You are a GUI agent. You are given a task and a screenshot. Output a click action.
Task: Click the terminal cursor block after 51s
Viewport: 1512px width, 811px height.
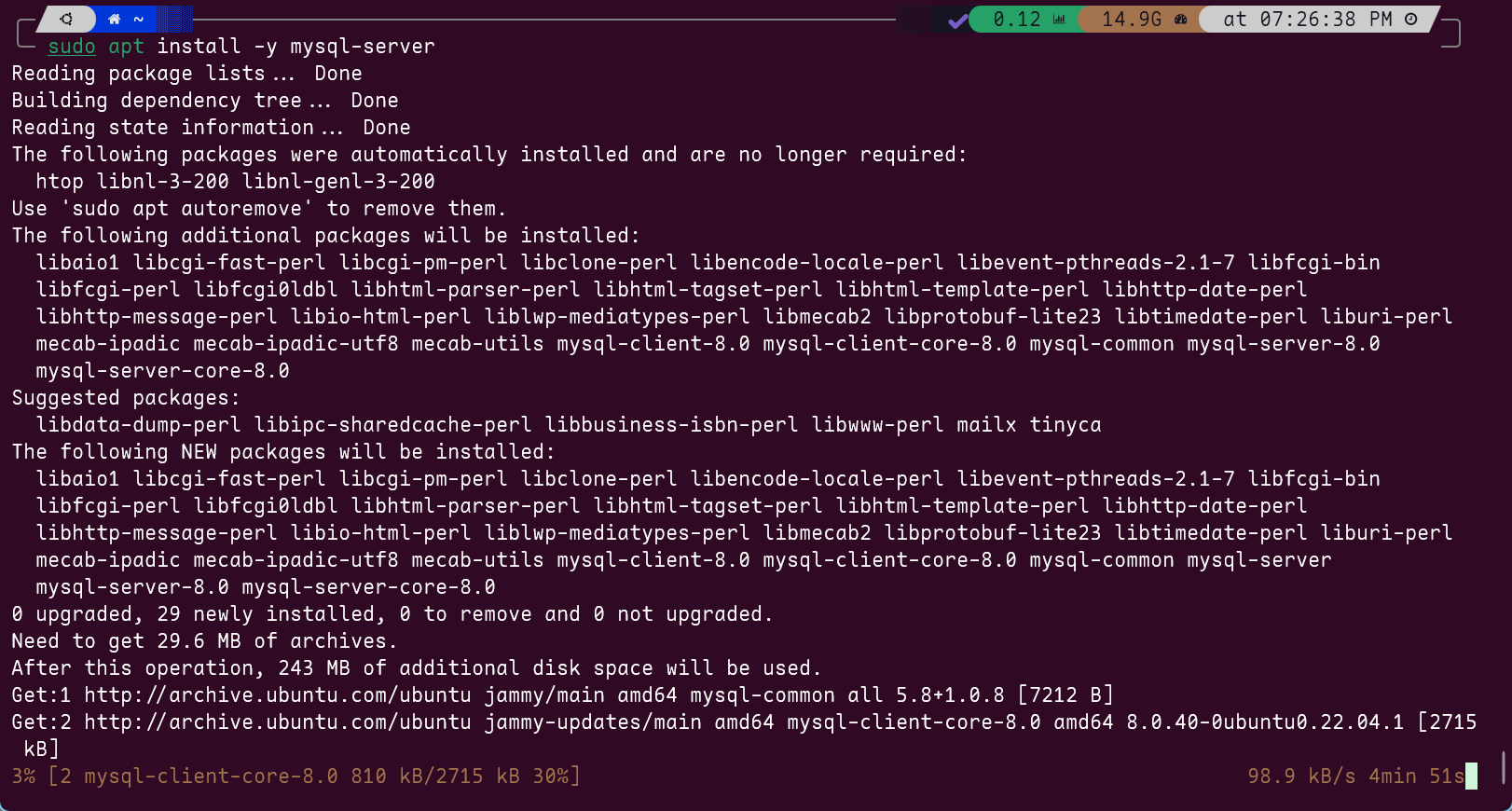(1471, 776)
